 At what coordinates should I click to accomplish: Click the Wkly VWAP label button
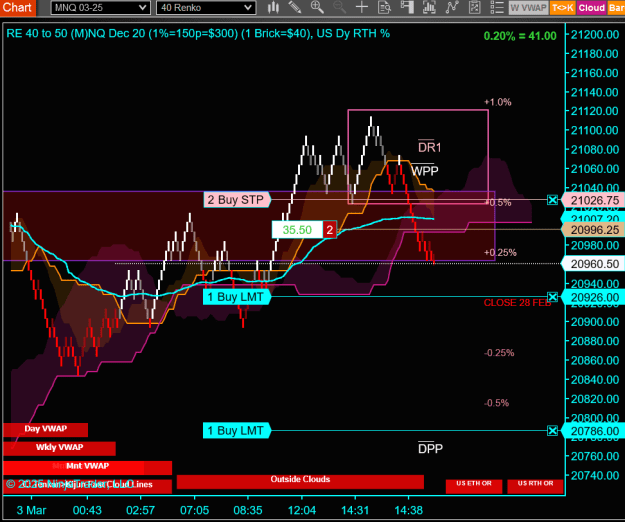(59, 448)
